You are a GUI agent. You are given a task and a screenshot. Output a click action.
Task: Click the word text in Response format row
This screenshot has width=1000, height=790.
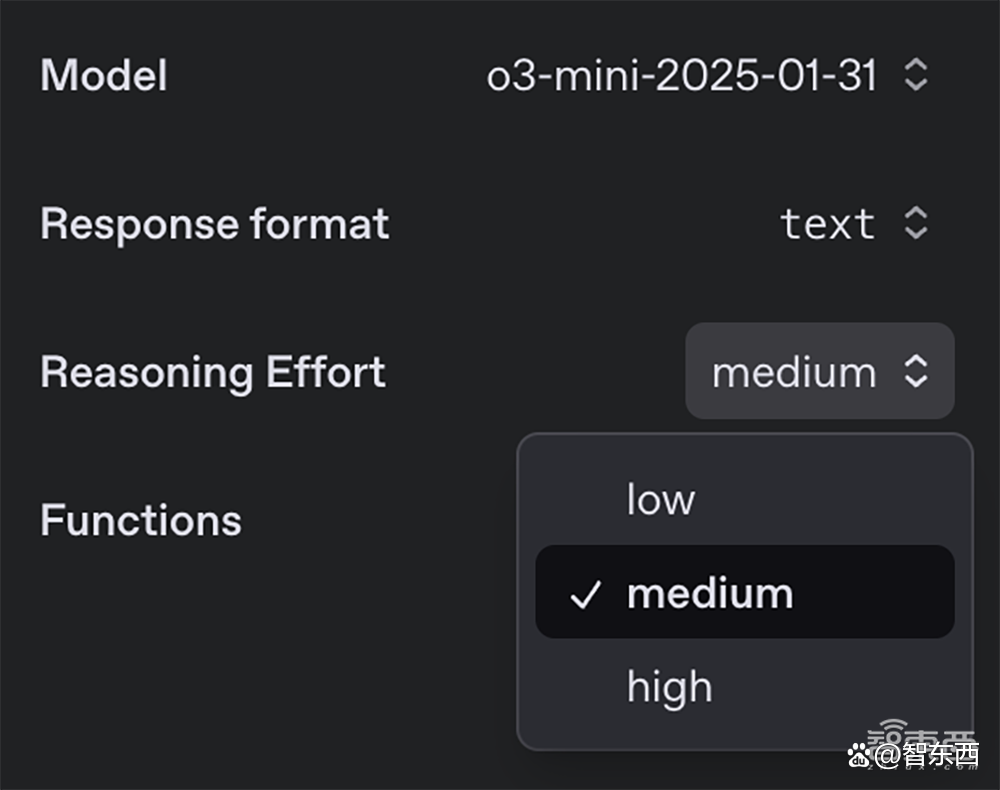827,224
